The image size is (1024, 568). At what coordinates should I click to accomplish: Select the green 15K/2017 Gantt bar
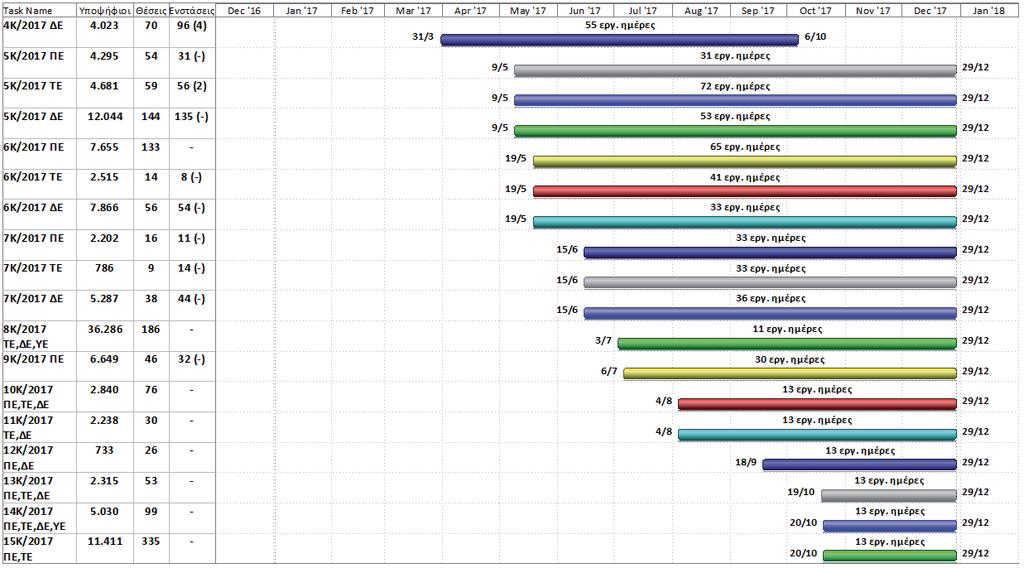(890, 556)
